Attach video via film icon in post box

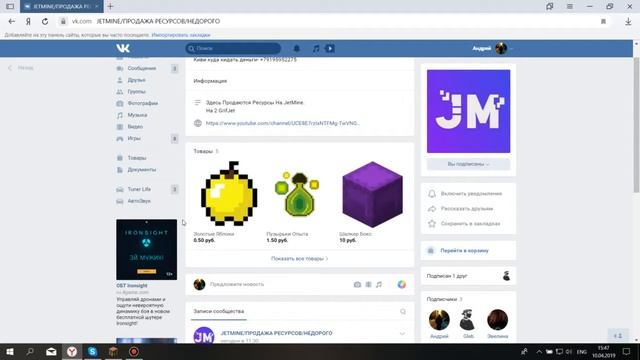tap(368, 284)
